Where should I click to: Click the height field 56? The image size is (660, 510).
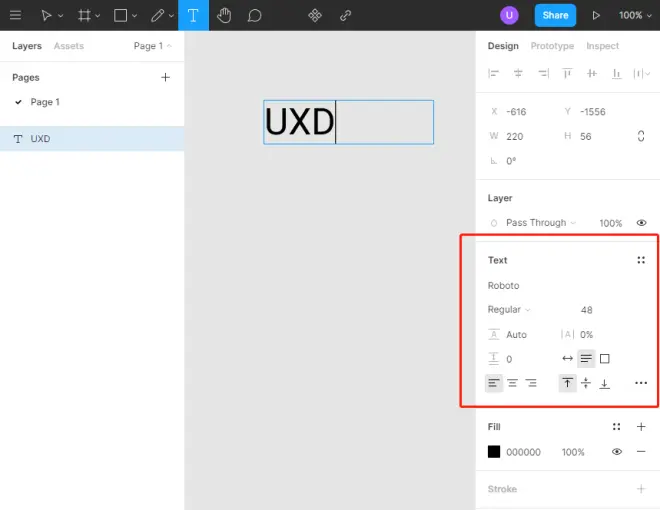coord(585,137)
